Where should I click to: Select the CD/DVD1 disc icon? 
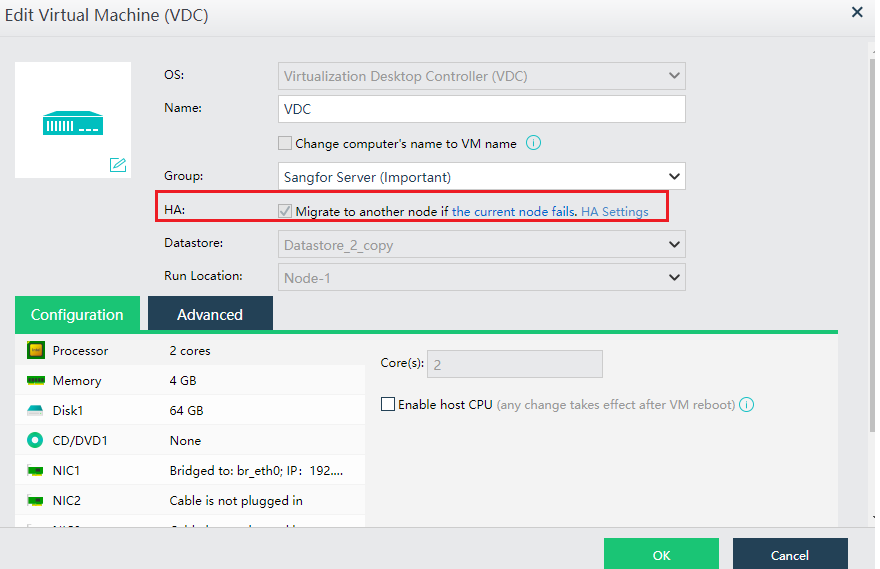[x=36, y=441]
